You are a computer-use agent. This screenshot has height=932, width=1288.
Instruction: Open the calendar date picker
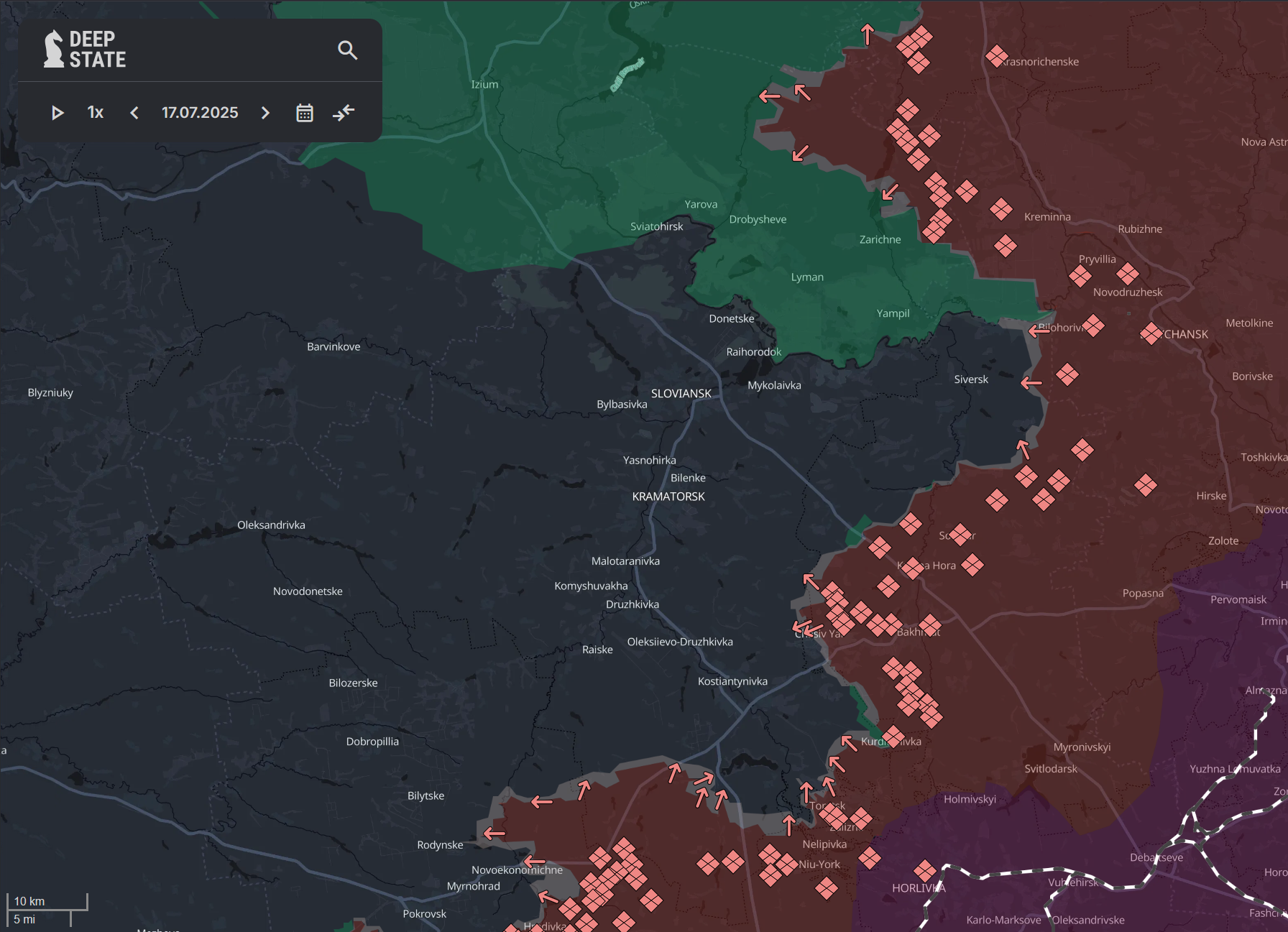304,113
